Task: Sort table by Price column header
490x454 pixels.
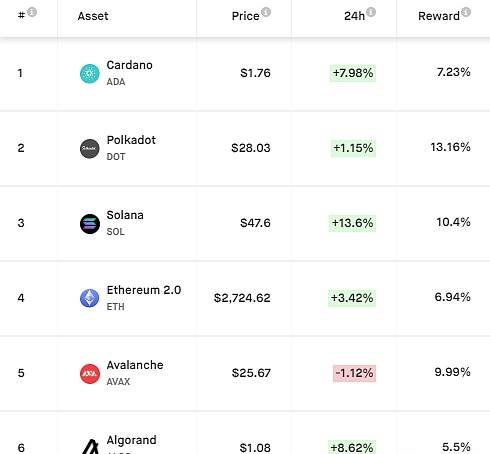Action: 245,16
